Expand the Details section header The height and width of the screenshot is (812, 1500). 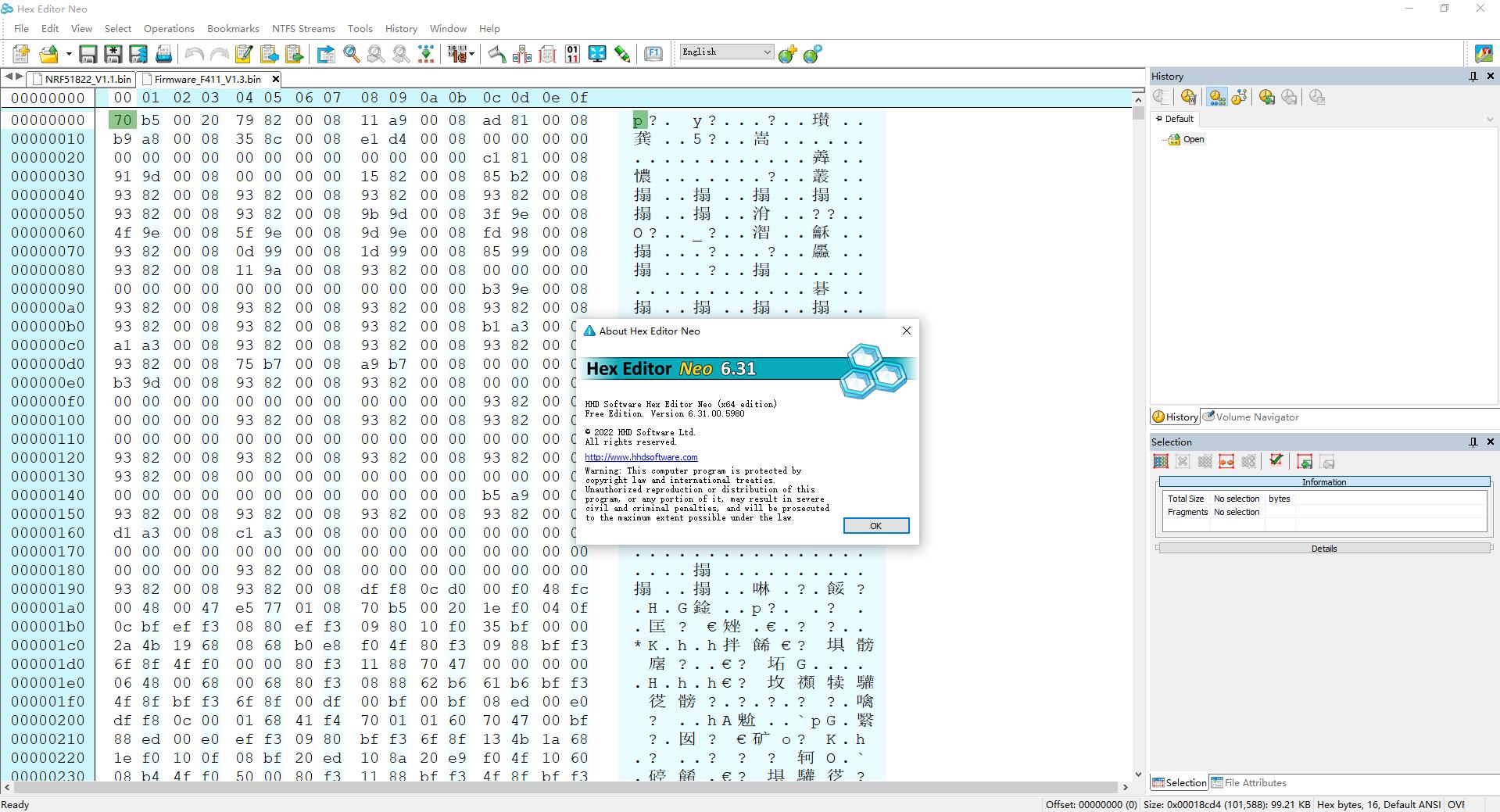pos(1324,549)
